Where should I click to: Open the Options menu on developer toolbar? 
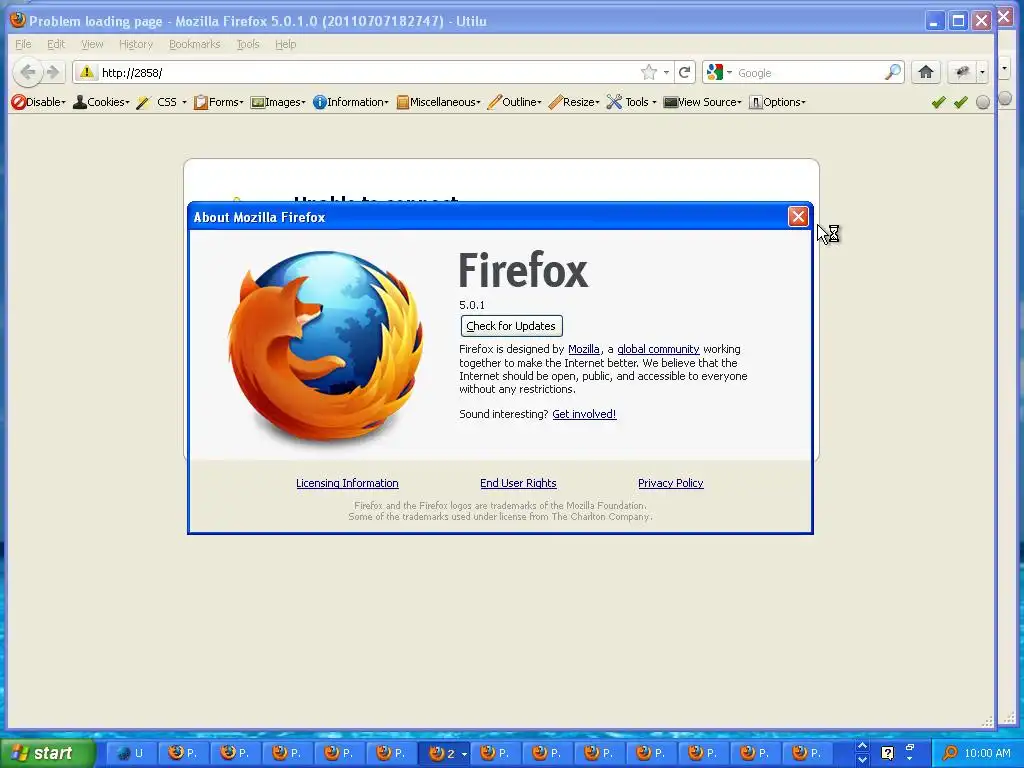(x=777, y=102)
